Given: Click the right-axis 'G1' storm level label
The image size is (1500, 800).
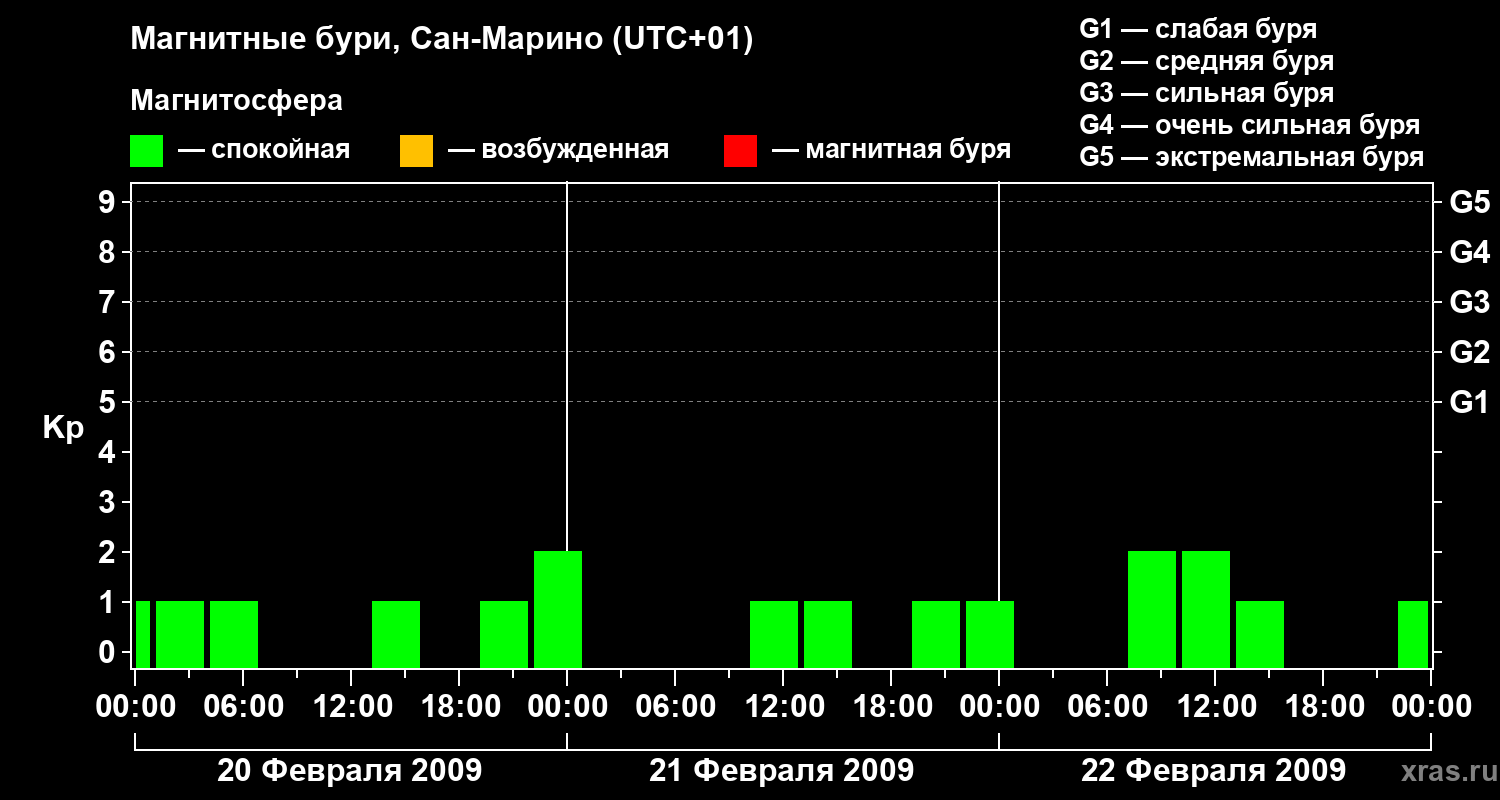Looking at the screenshot, I should point(1469,402).
